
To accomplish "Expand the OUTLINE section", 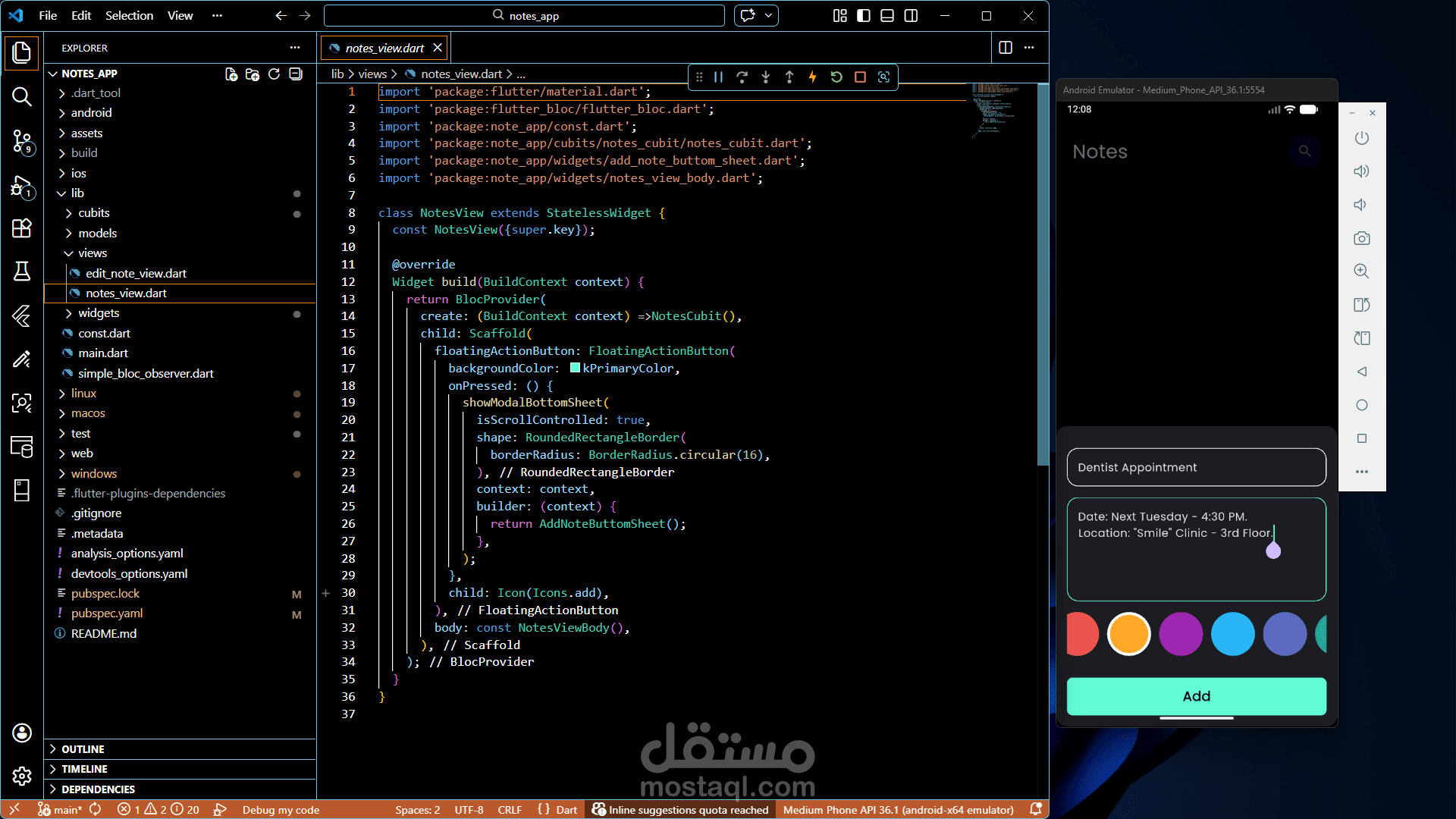I will [83, 748].
